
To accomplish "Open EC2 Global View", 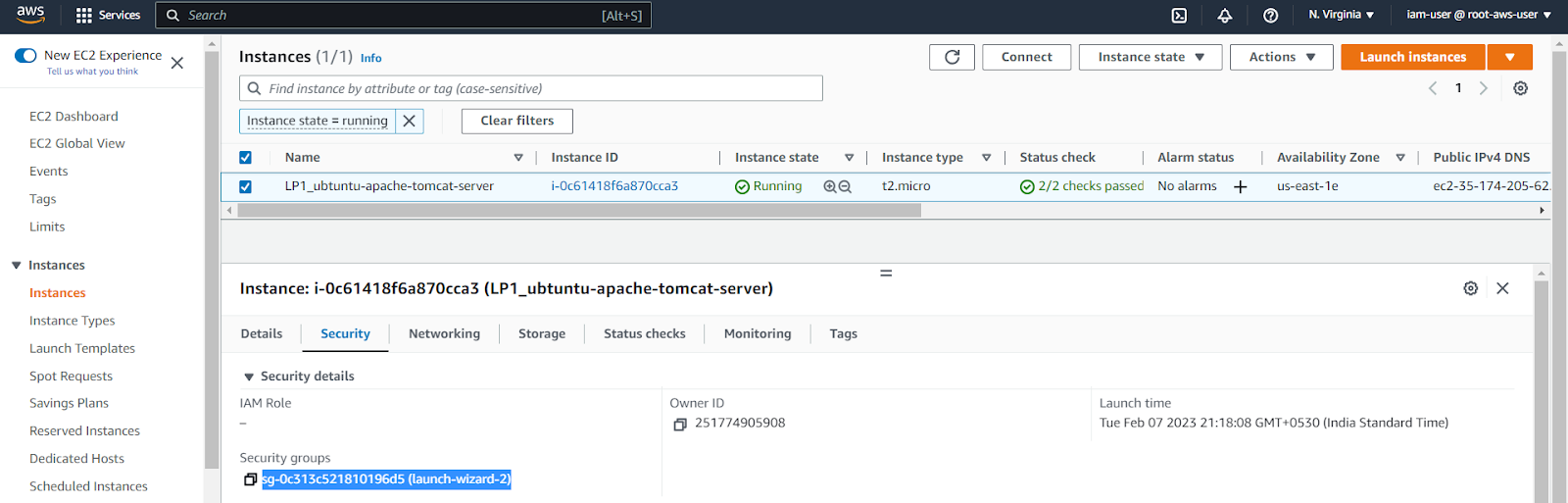I will pos(77,144).
